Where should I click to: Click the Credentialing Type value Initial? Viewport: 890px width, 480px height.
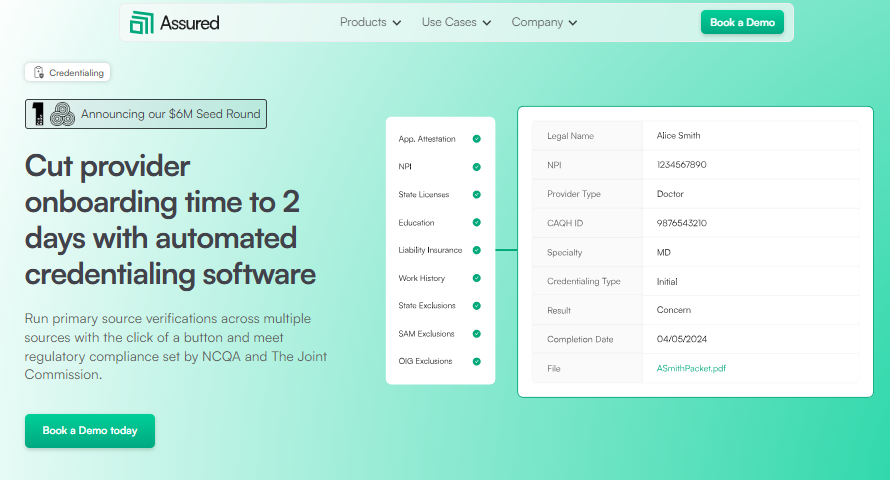click(667, 281)
